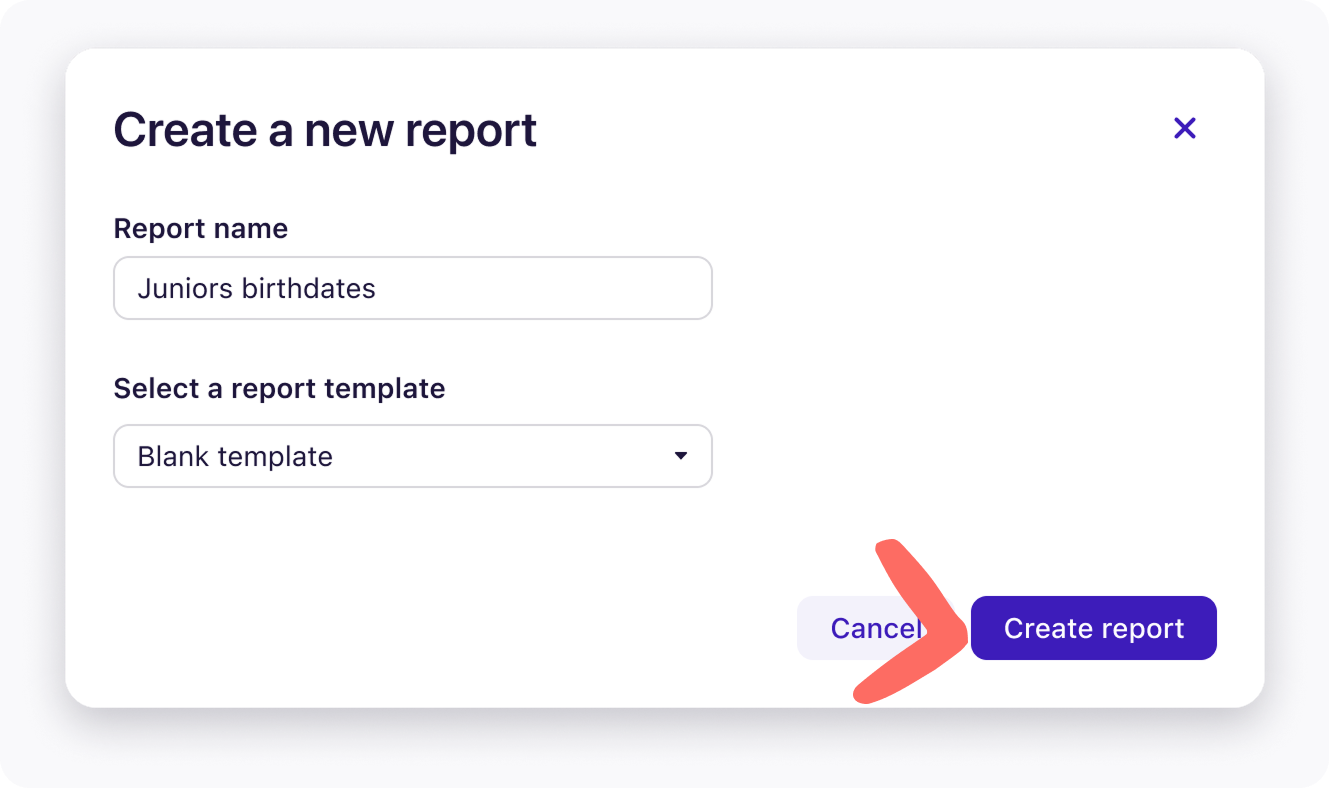1329x788 pixels.
Task: Dismiss dialog via purple X icon
Action: pos(1185,128)
